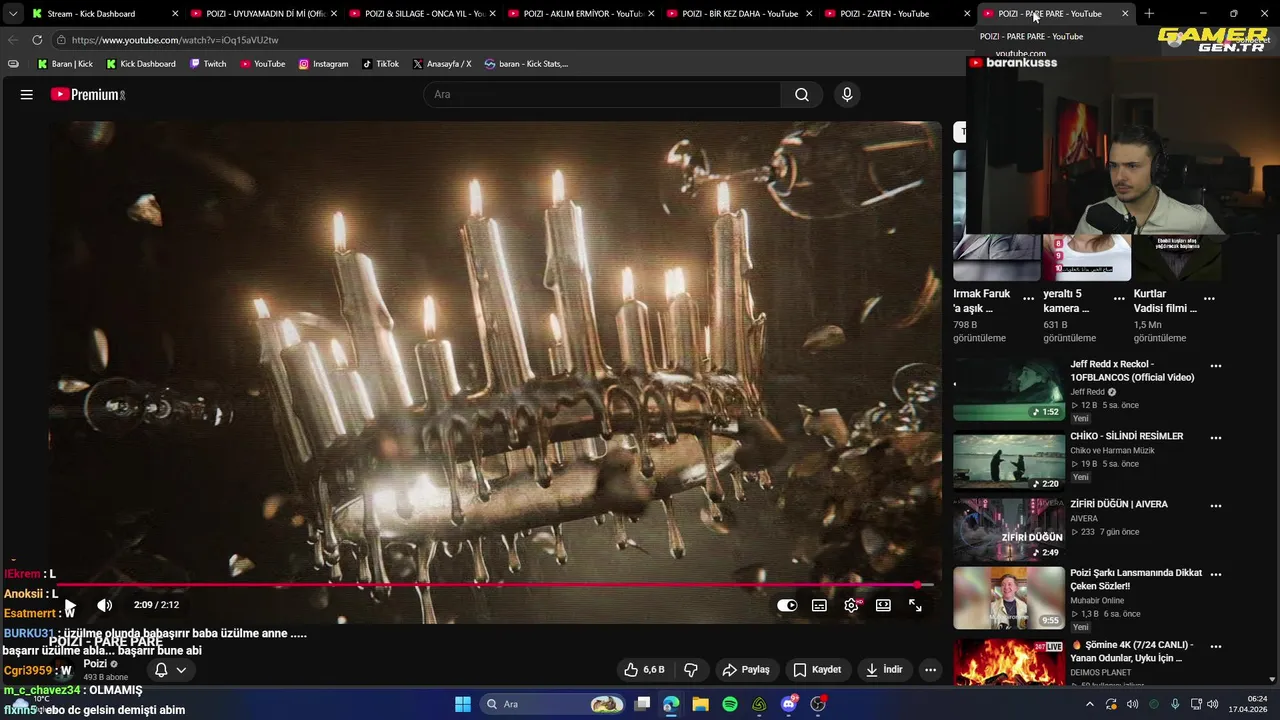Open the more actions three-dot menu below video
Image resolution: width=1280 pixels, height=720 pixels.
click(x=930, y=669)
